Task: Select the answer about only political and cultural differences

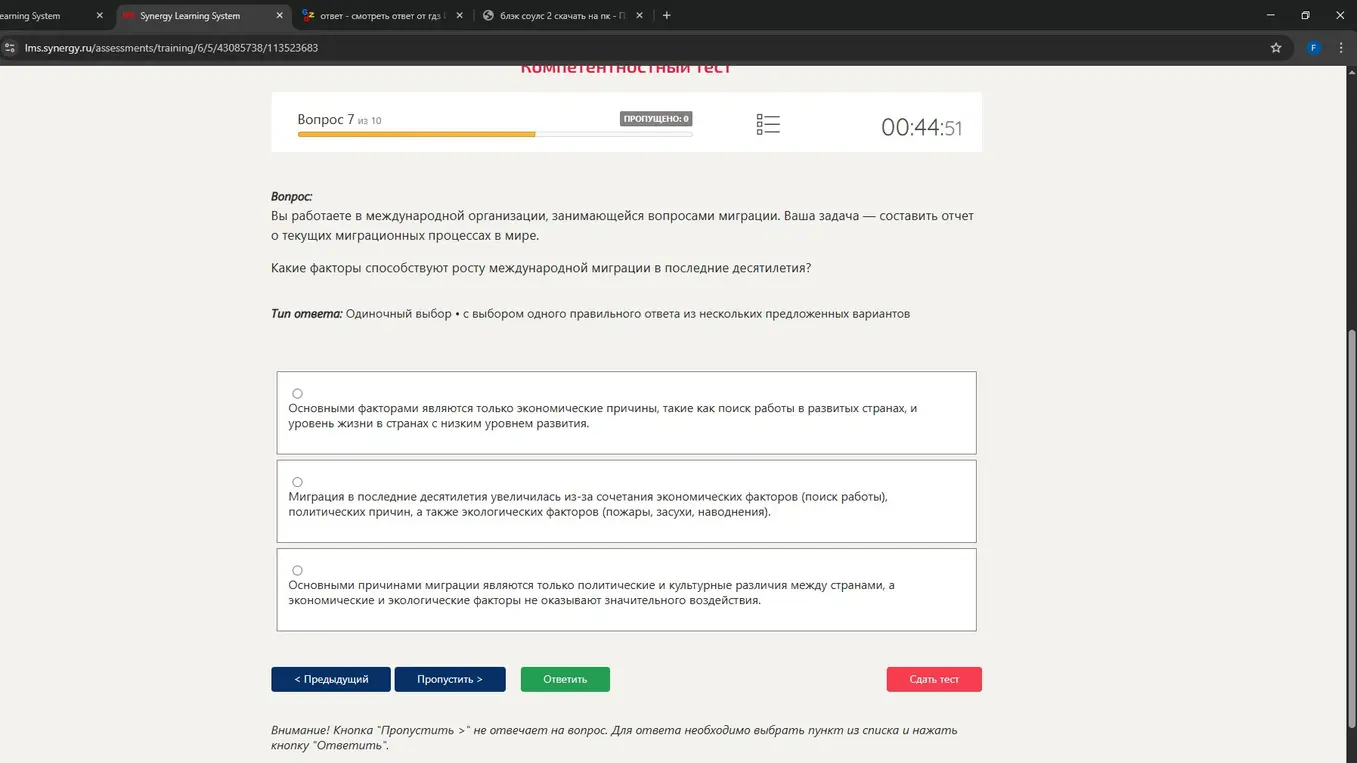Action: [297, 570]
